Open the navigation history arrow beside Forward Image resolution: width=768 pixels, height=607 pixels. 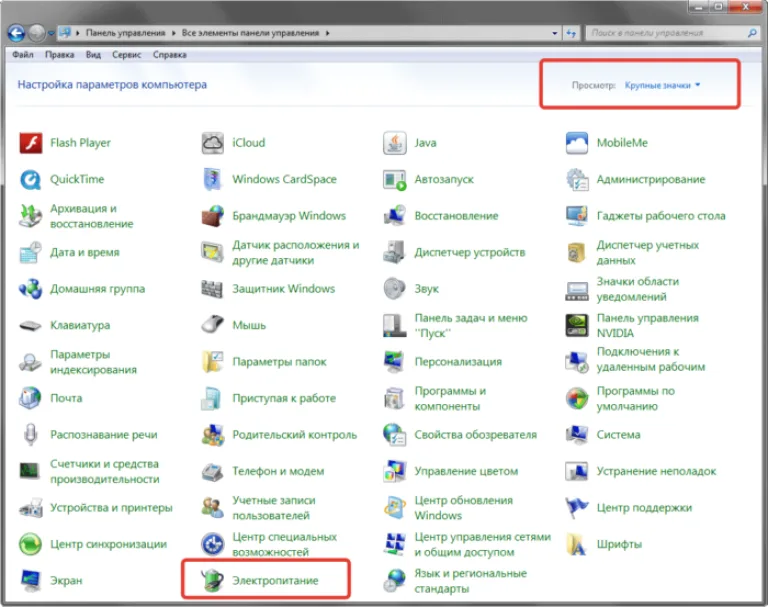[51, 33]
